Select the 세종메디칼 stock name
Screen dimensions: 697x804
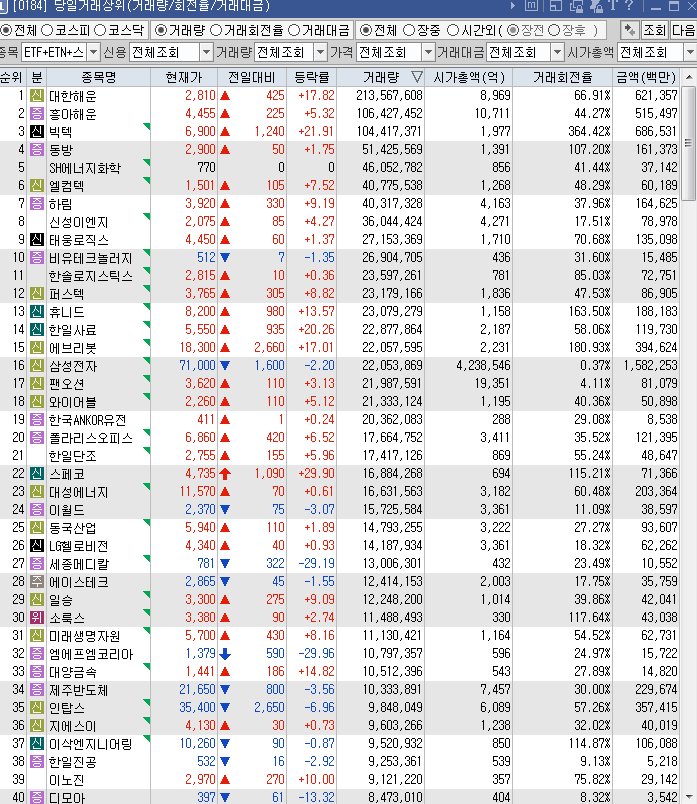point(78,564)
